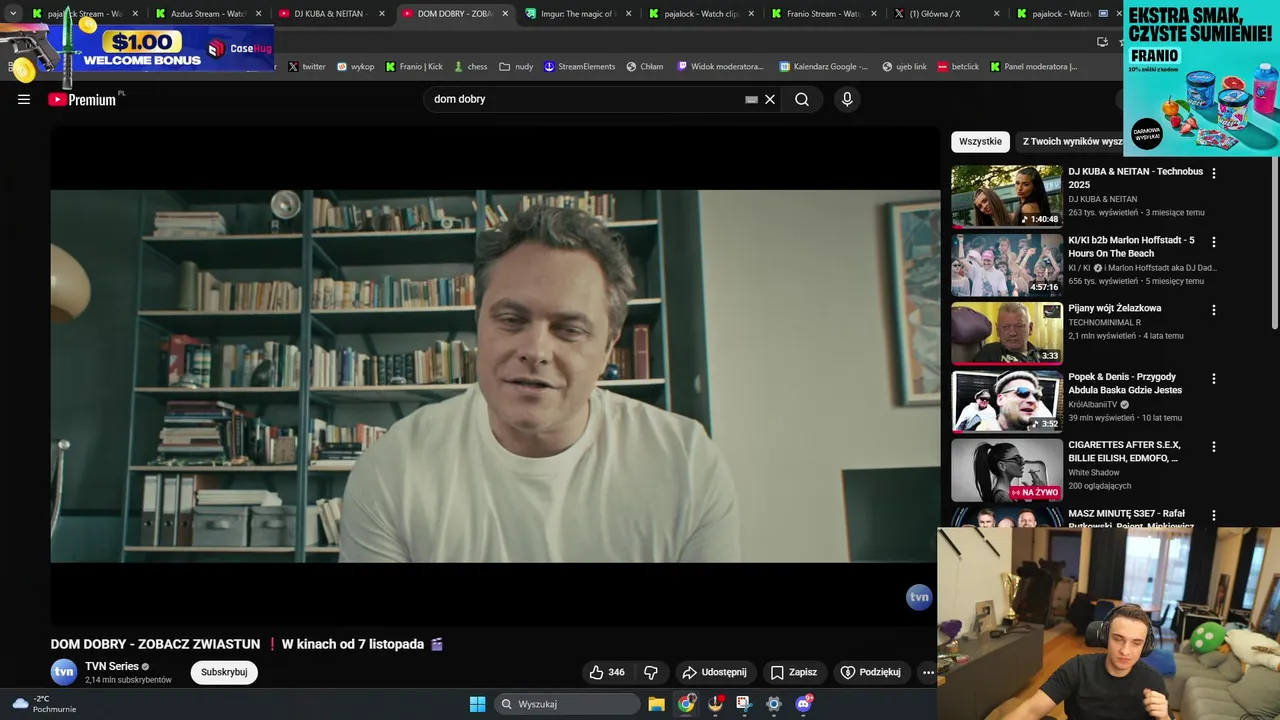1280x720 pixels.
Task: Click Podziękuj thanks button
Action: [x=871, y=672]
